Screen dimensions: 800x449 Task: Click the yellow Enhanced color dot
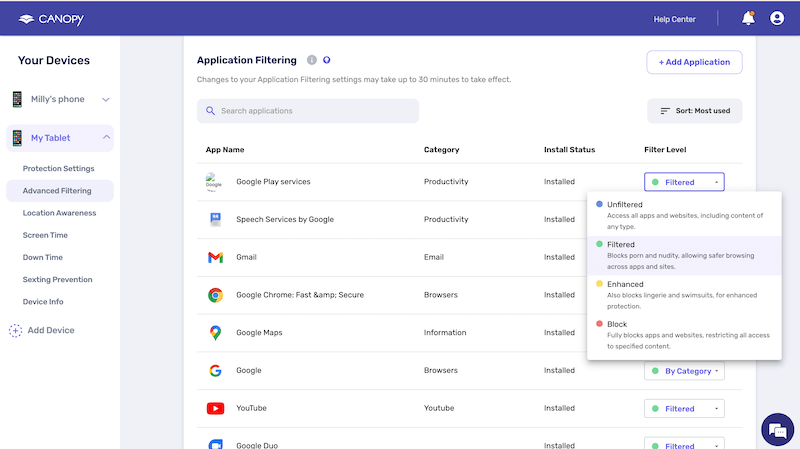(599, 284)
